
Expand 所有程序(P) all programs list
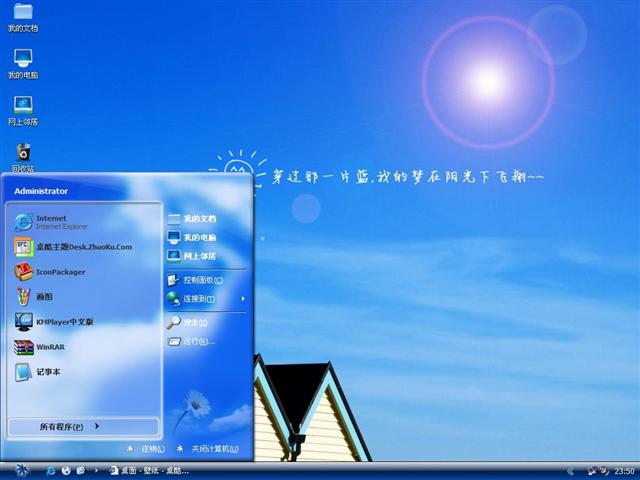(83, 427)
